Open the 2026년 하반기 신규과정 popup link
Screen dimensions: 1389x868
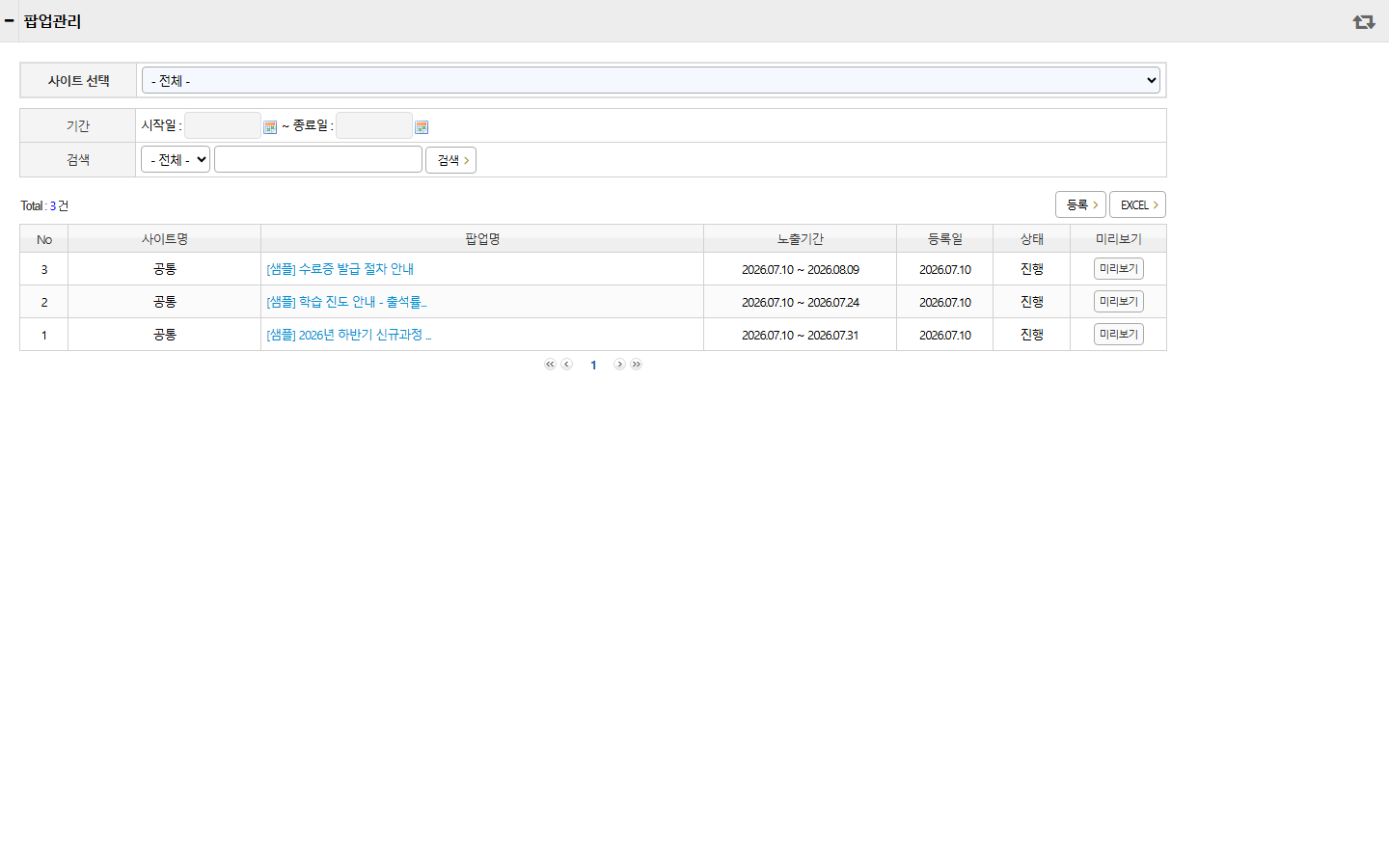(348, 335)
